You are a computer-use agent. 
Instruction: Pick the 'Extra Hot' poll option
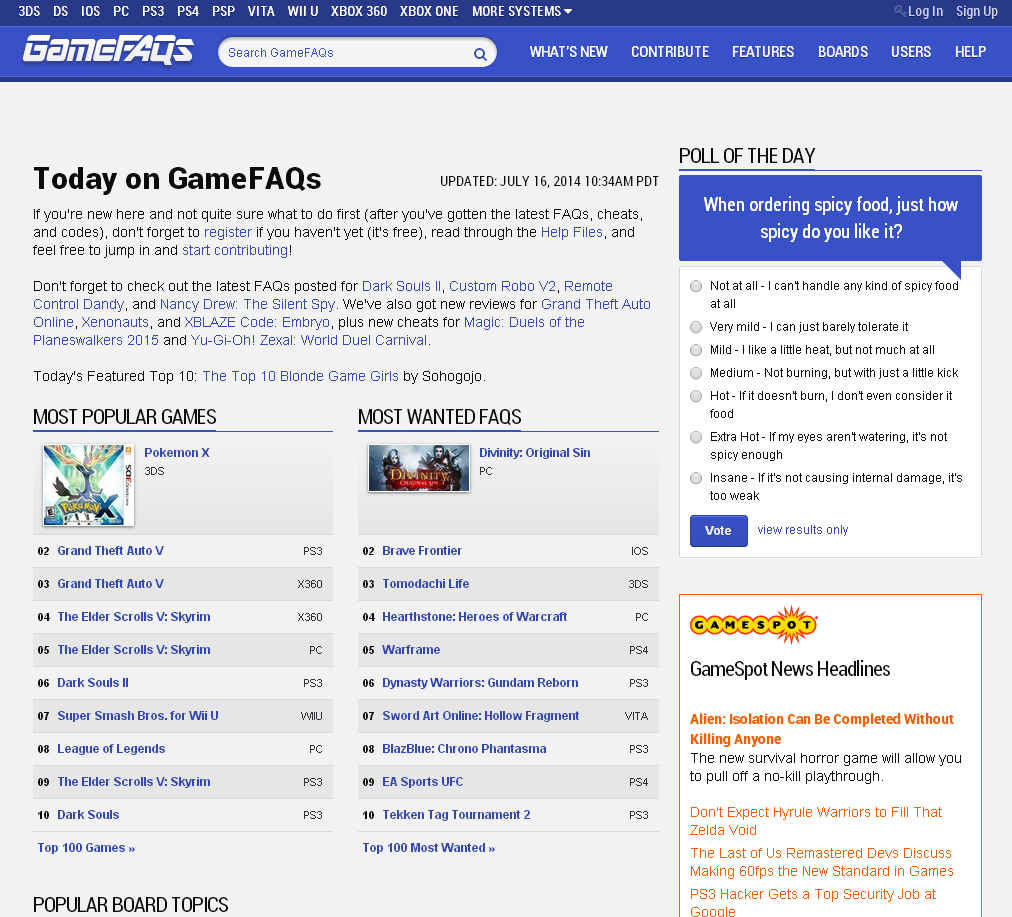(x=696, y=437)
